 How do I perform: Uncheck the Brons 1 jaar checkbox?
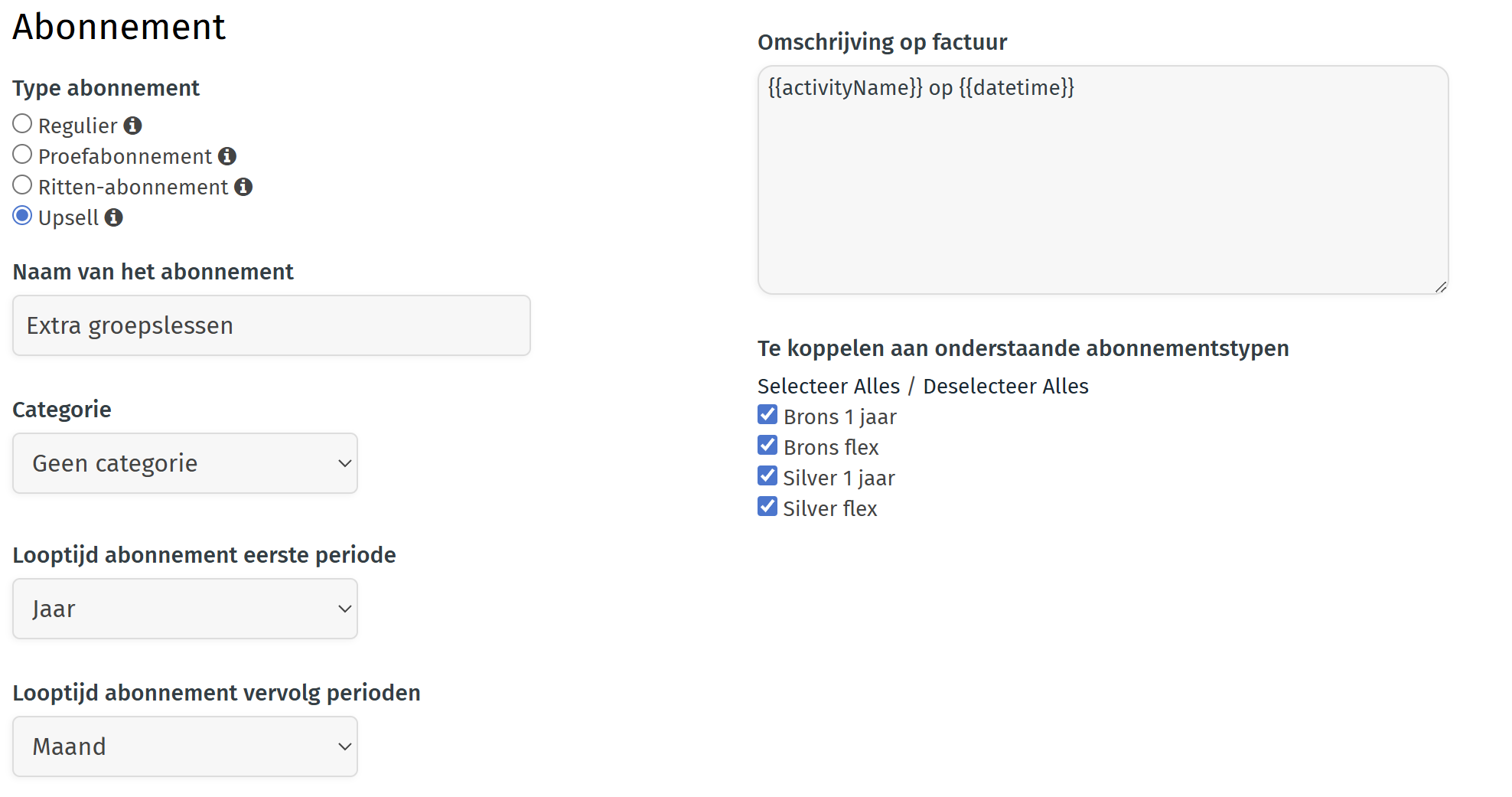click(767, 415)
